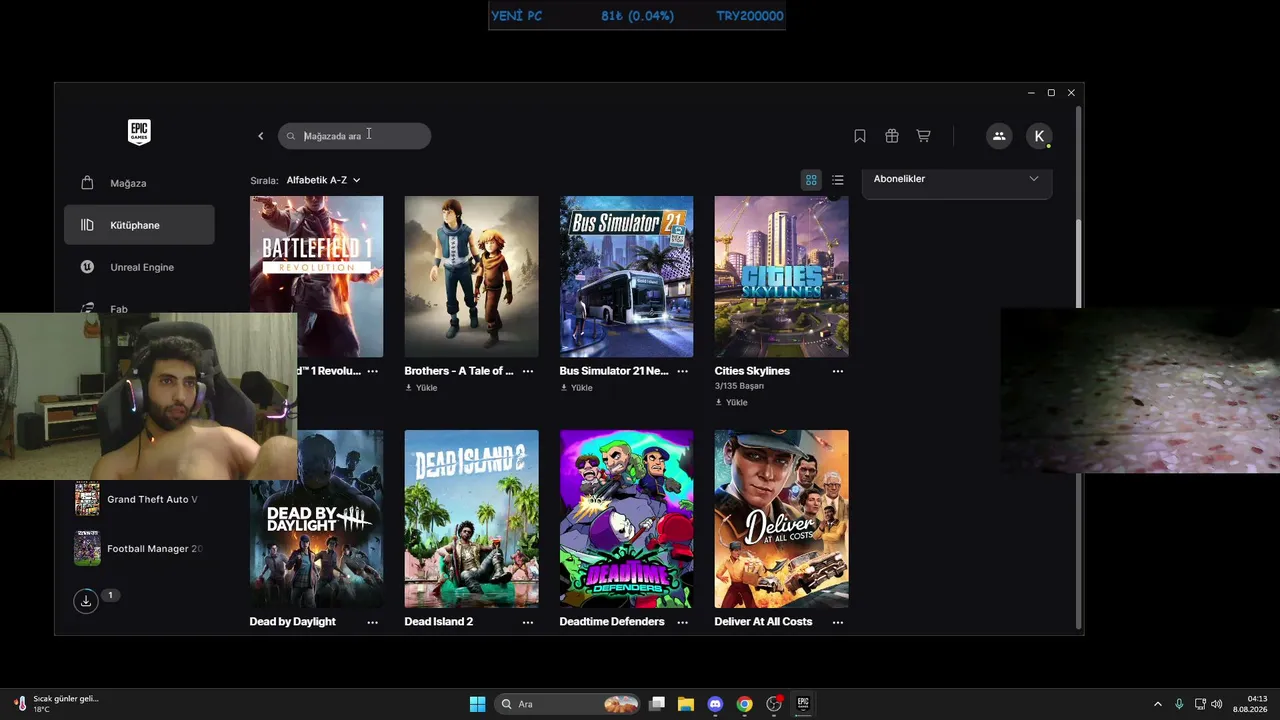The height and width of the screenshot is (720, 1280).
Task: Open Discord from taskbar
Action: point(715,704)
